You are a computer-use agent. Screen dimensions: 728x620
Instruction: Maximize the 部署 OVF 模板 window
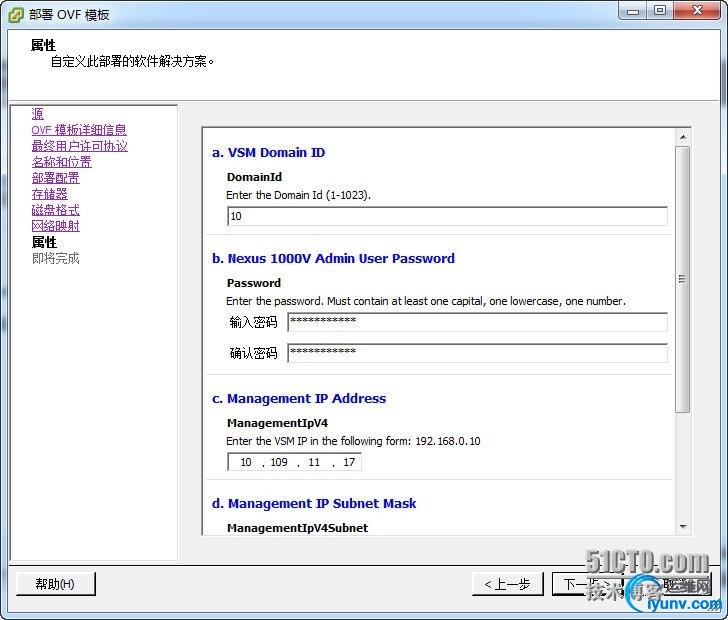660,11
